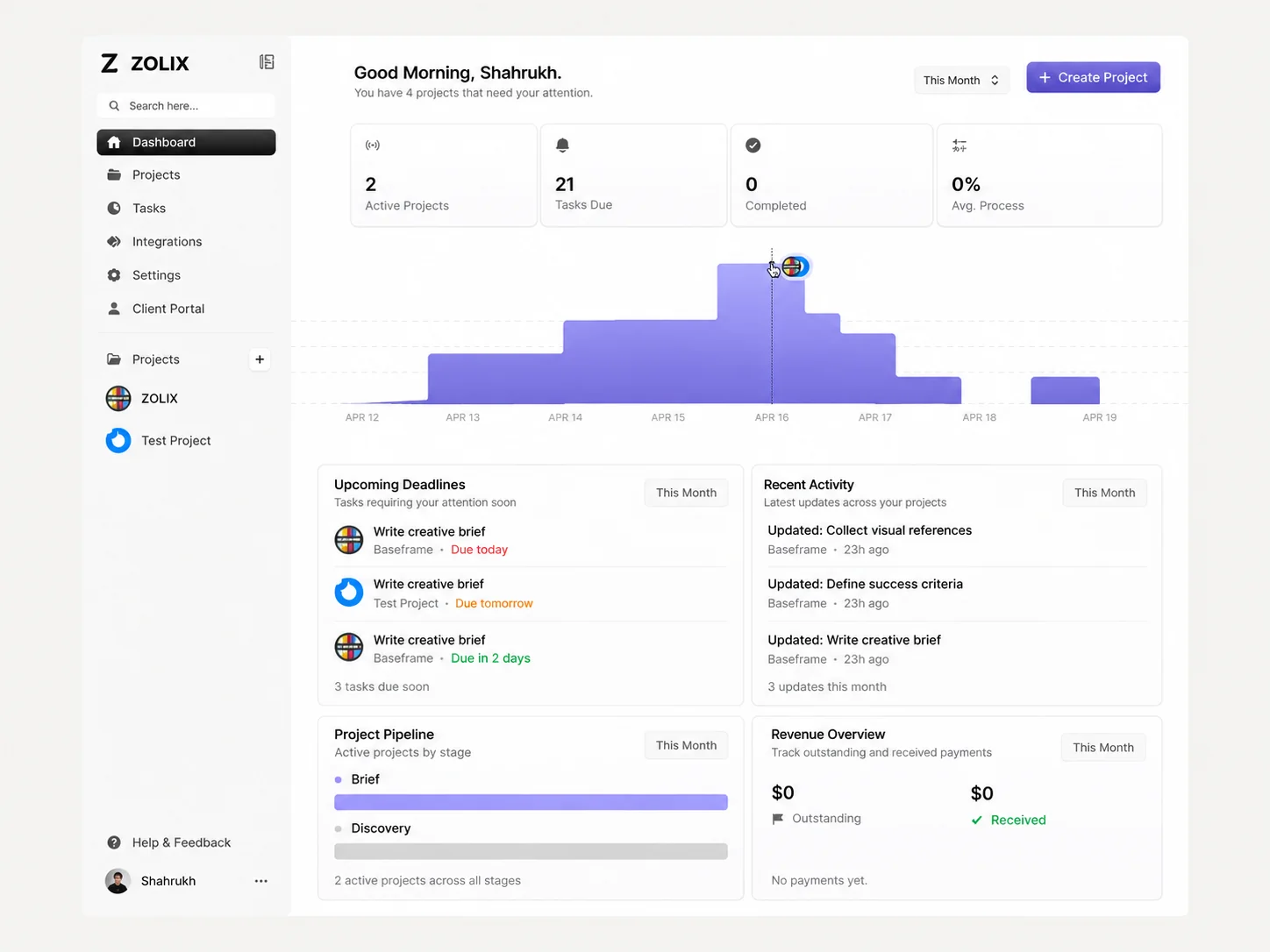Click the Test Project blue icon in sidebar
Image resolution: width=1270 pixels, height=952 pixels.
click(118, 440)
